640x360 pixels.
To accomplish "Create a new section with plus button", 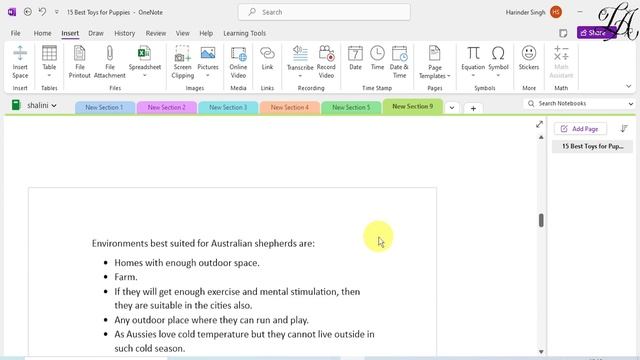I will [473, 108].
